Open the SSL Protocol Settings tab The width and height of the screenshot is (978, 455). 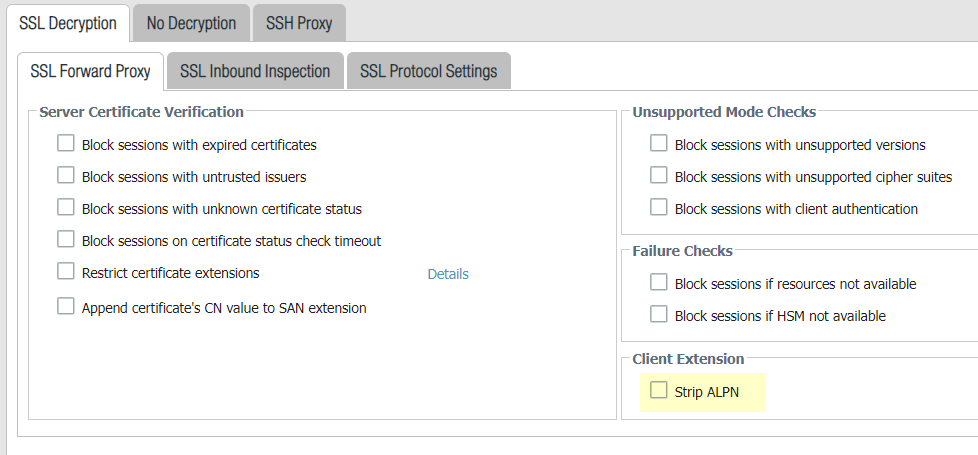(428, 71)
